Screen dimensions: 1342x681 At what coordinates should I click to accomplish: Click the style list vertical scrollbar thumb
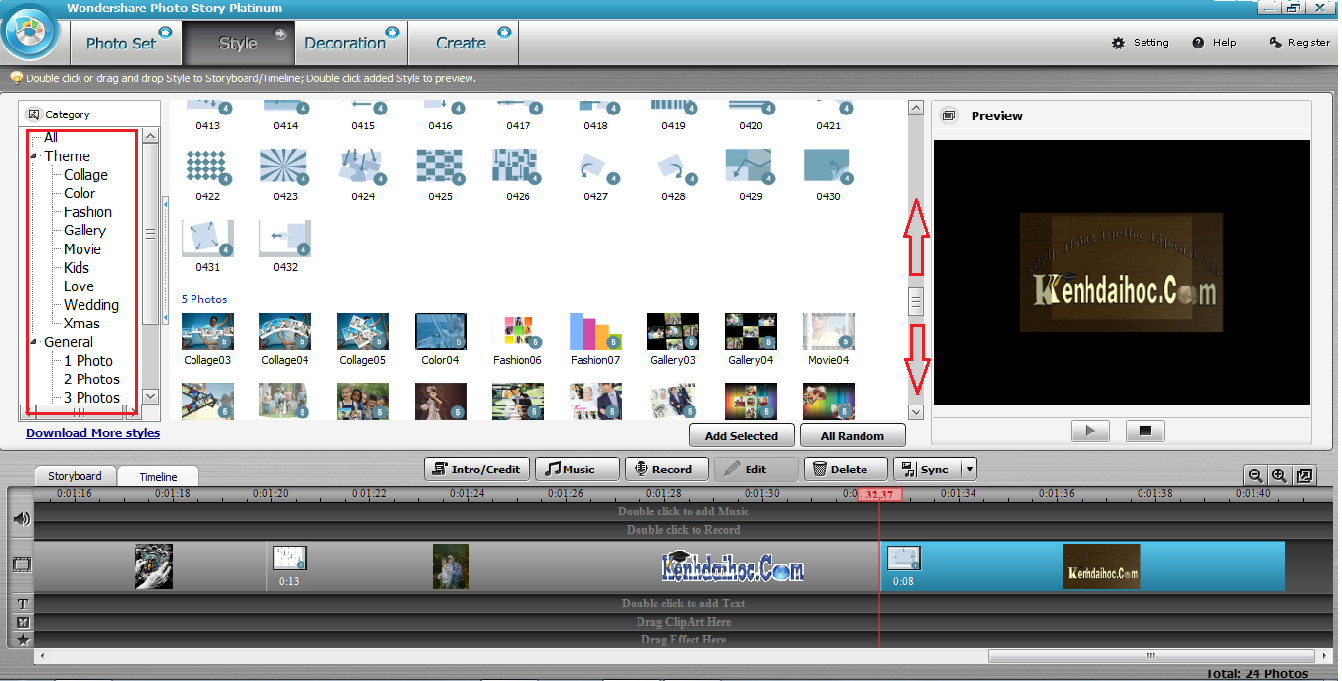pos(916,301)
